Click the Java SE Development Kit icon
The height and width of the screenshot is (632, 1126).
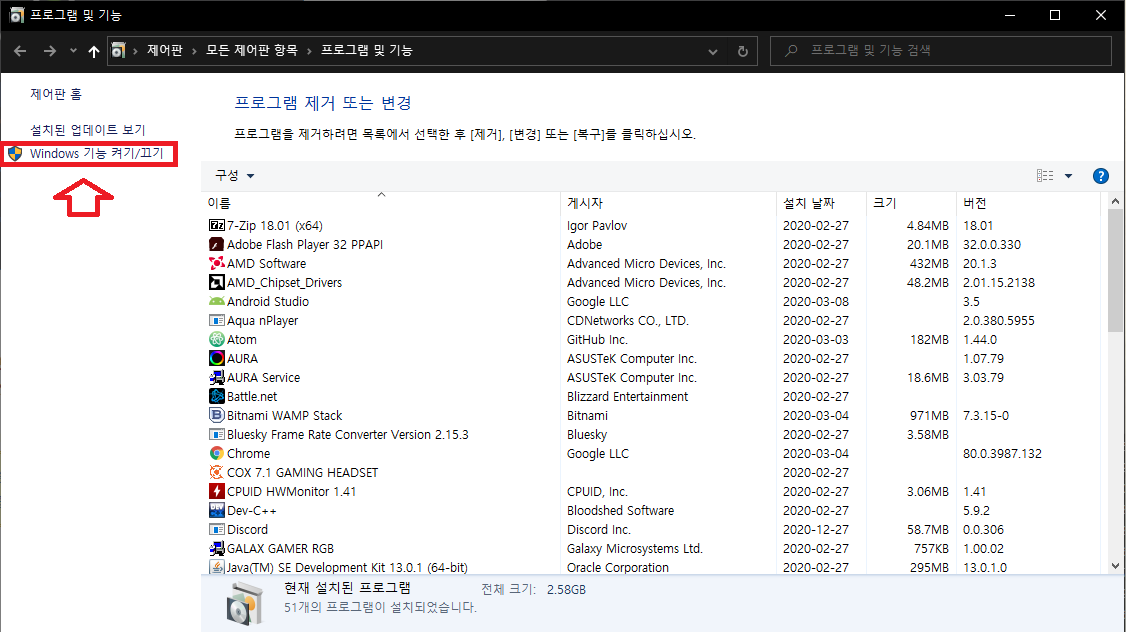point(216,567)
